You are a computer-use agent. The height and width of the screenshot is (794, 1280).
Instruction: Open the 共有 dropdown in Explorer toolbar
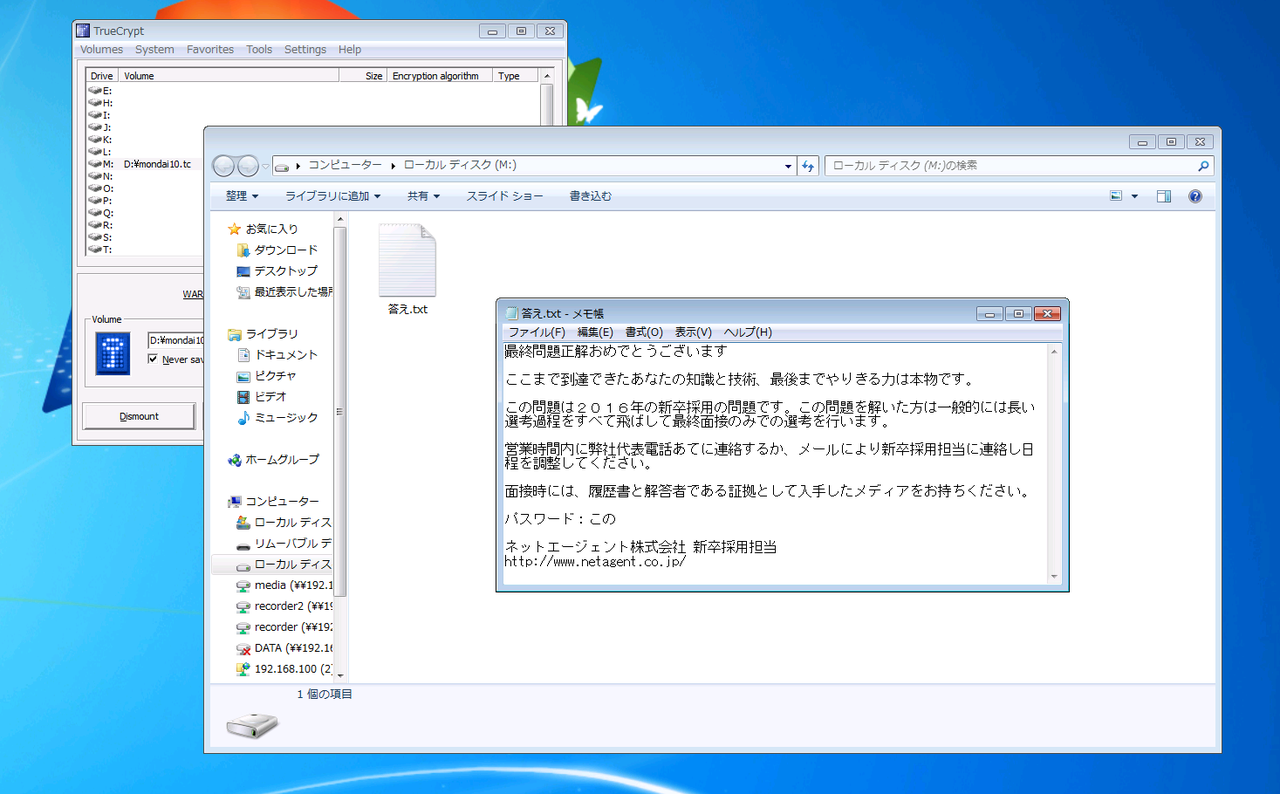(425, 196)
